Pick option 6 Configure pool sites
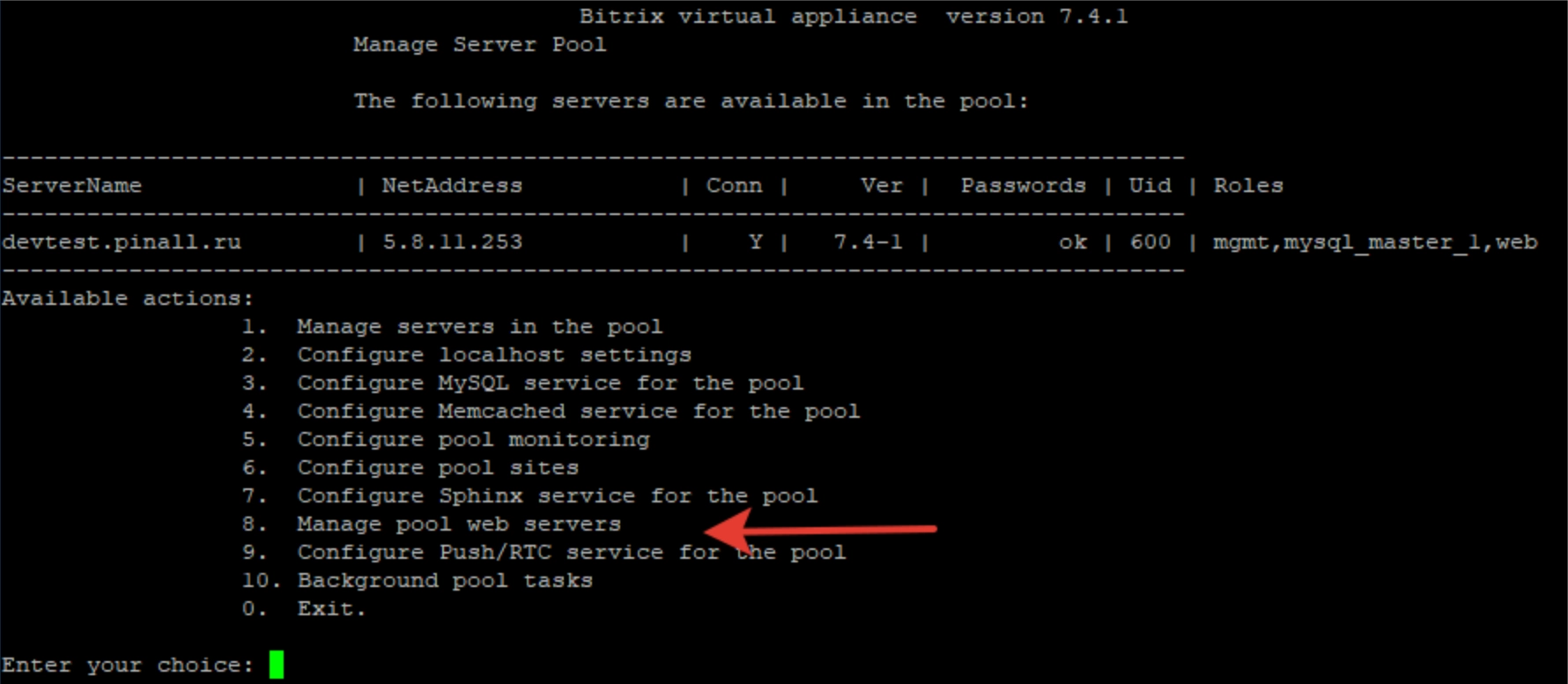 [x=410, y=468]
